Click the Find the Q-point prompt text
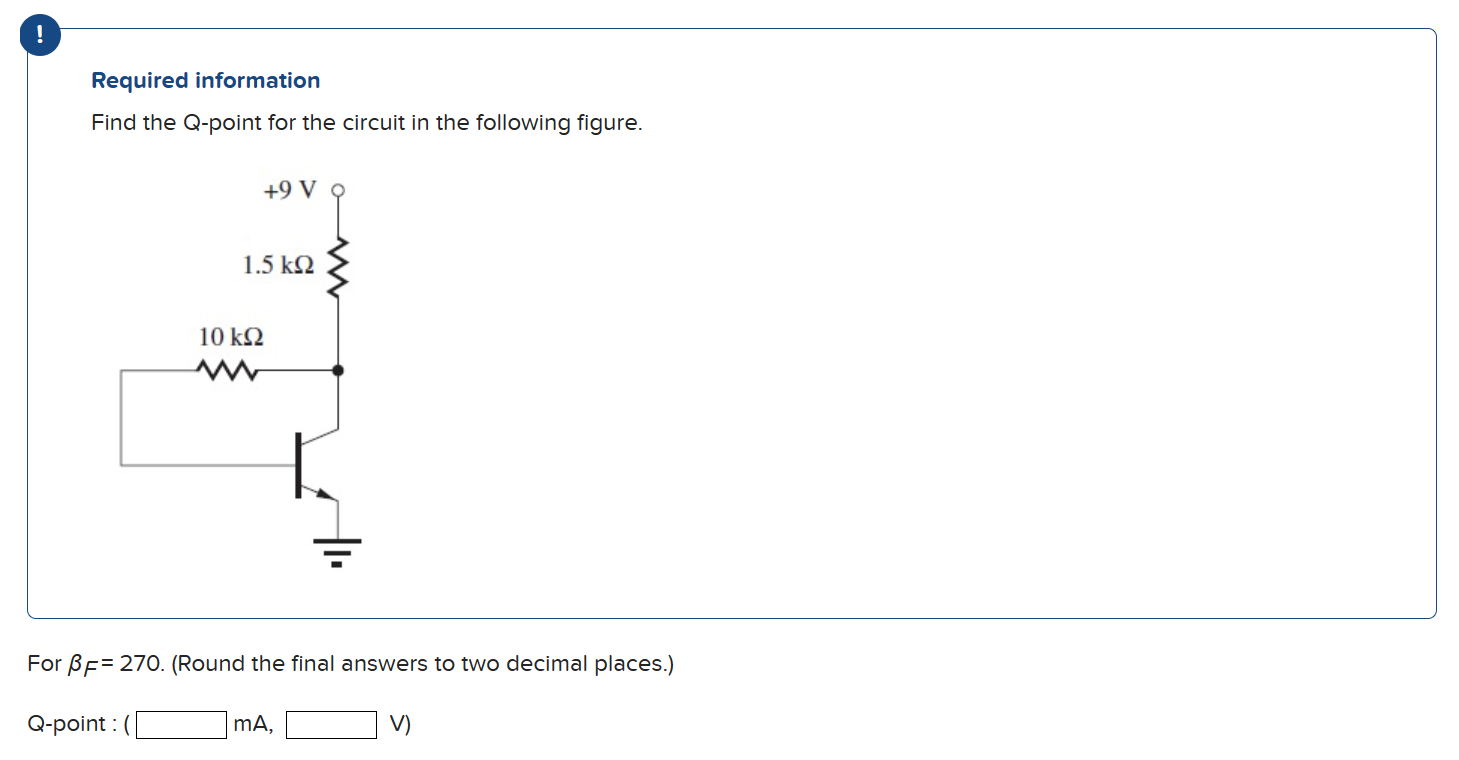 (366, 122)
